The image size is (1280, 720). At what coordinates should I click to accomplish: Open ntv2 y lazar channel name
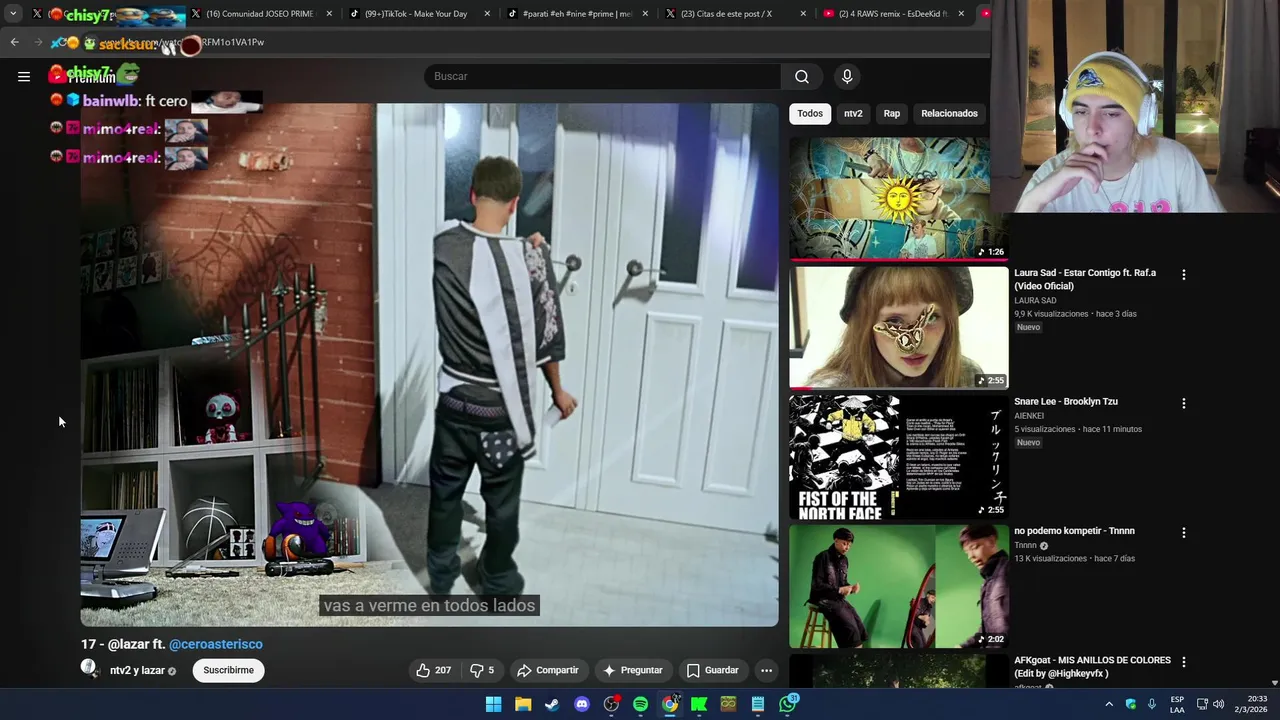tap(137, 670)
